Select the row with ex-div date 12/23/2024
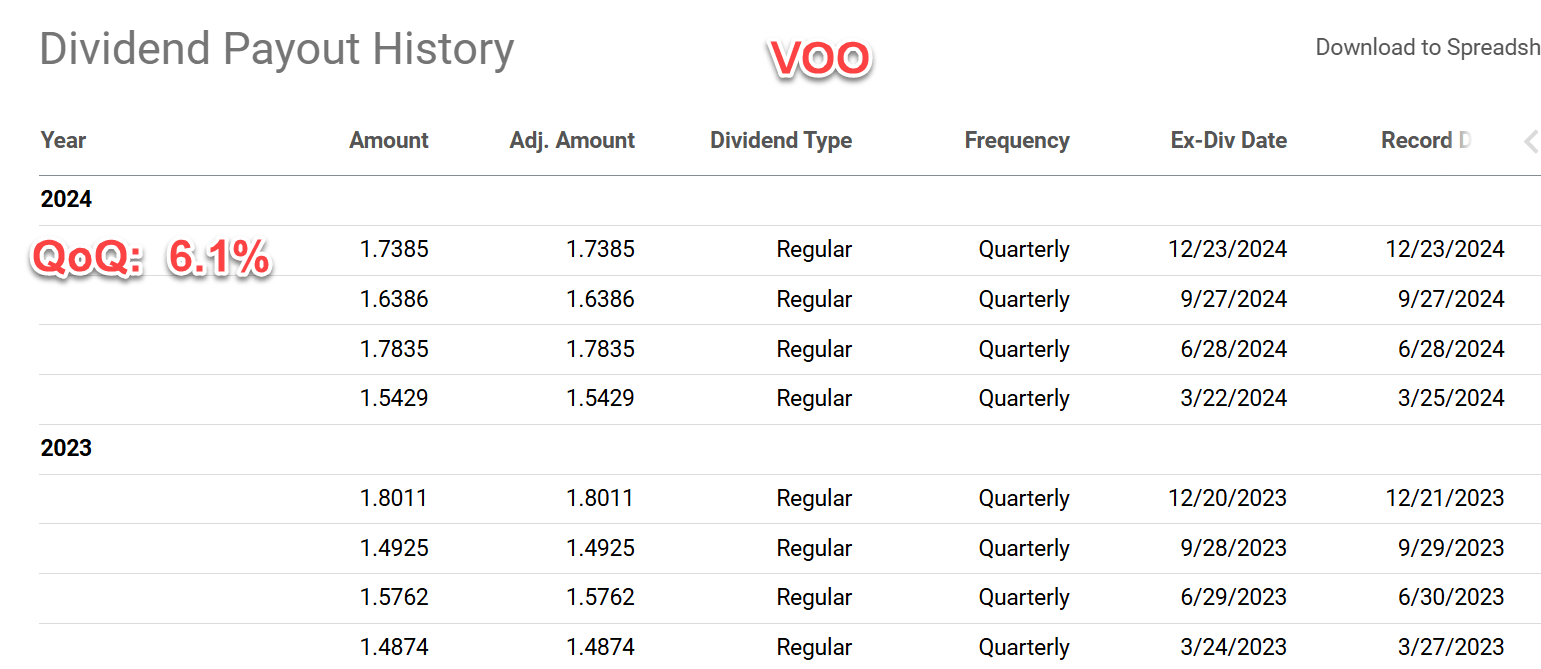Screen dimensions: 1541x669 point(1227,249)
